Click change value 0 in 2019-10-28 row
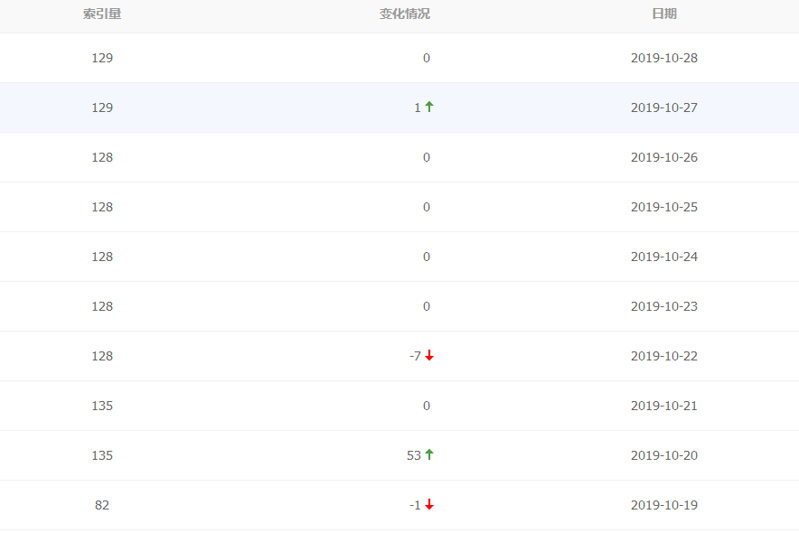 [x=427, y=58]
